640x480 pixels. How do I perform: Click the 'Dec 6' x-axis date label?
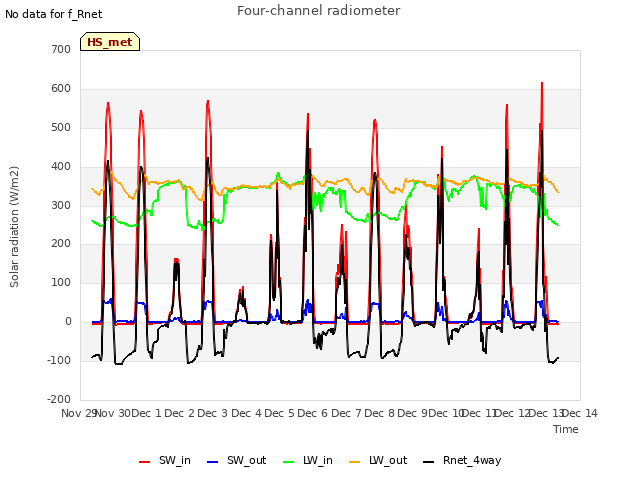[x=313, y=413]
